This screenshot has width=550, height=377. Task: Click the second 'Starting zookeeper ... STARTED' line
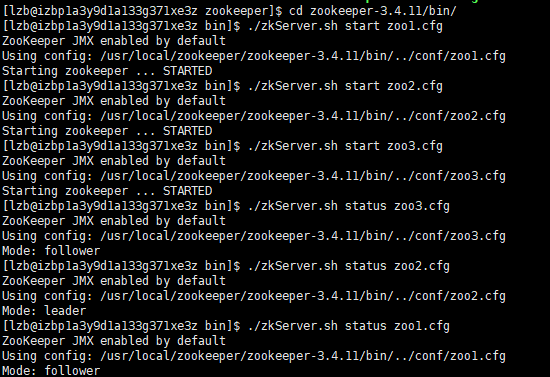click(107, 131)
